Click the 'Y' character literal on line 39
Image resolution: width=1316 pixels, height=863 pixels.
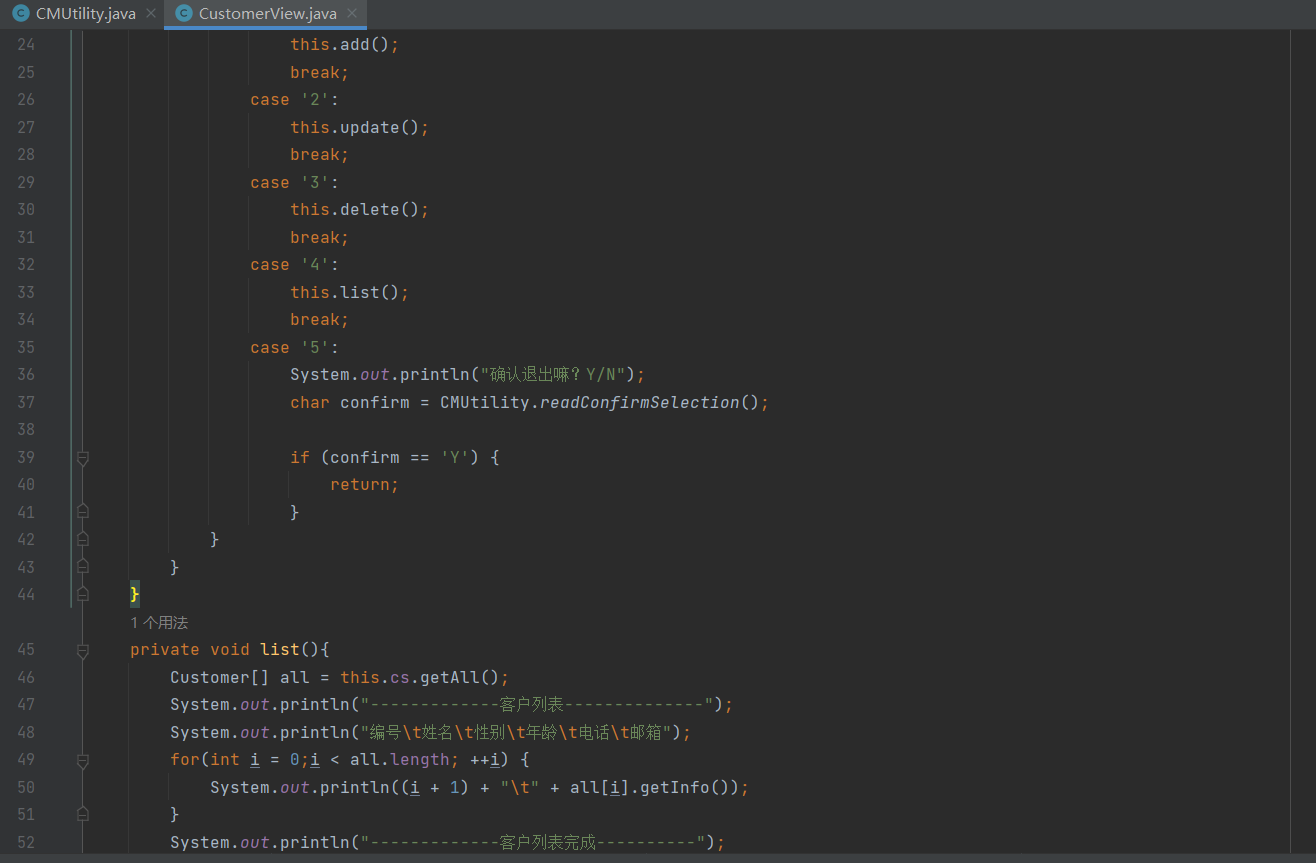coord(455,457)
